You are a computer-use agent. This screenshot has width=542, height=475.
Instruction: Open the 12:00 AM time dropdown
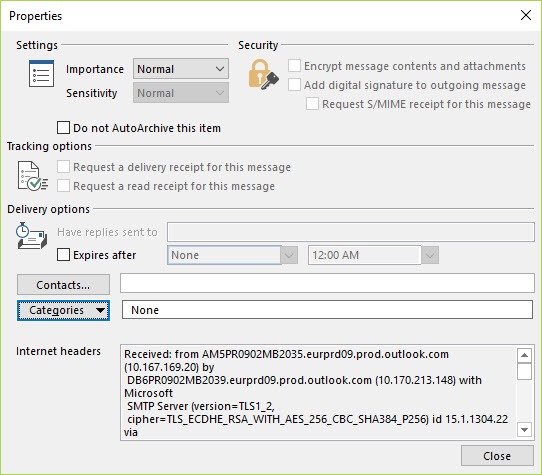430,255
